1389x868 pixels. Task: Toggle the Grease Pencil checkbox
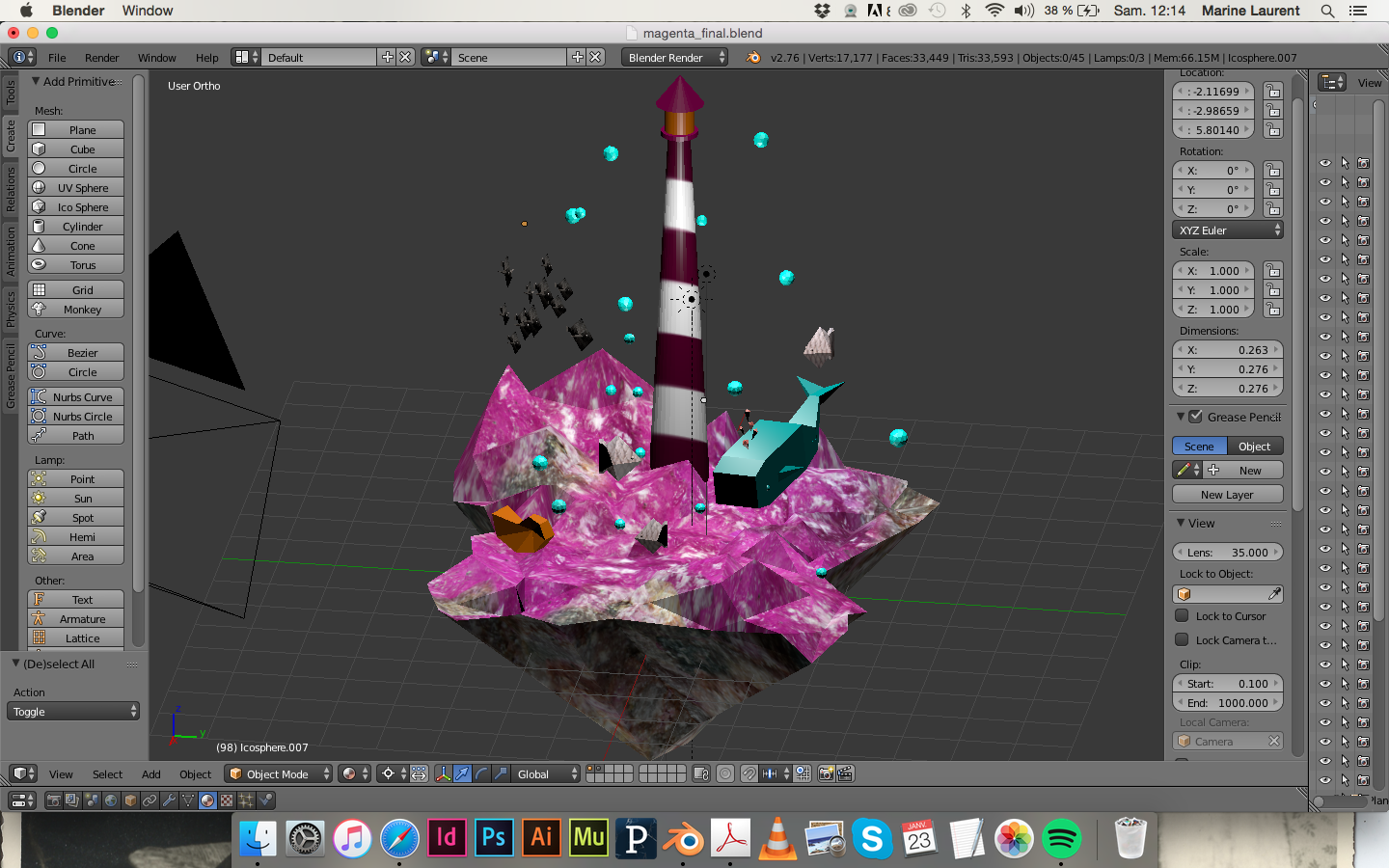tap(1196, 417)
